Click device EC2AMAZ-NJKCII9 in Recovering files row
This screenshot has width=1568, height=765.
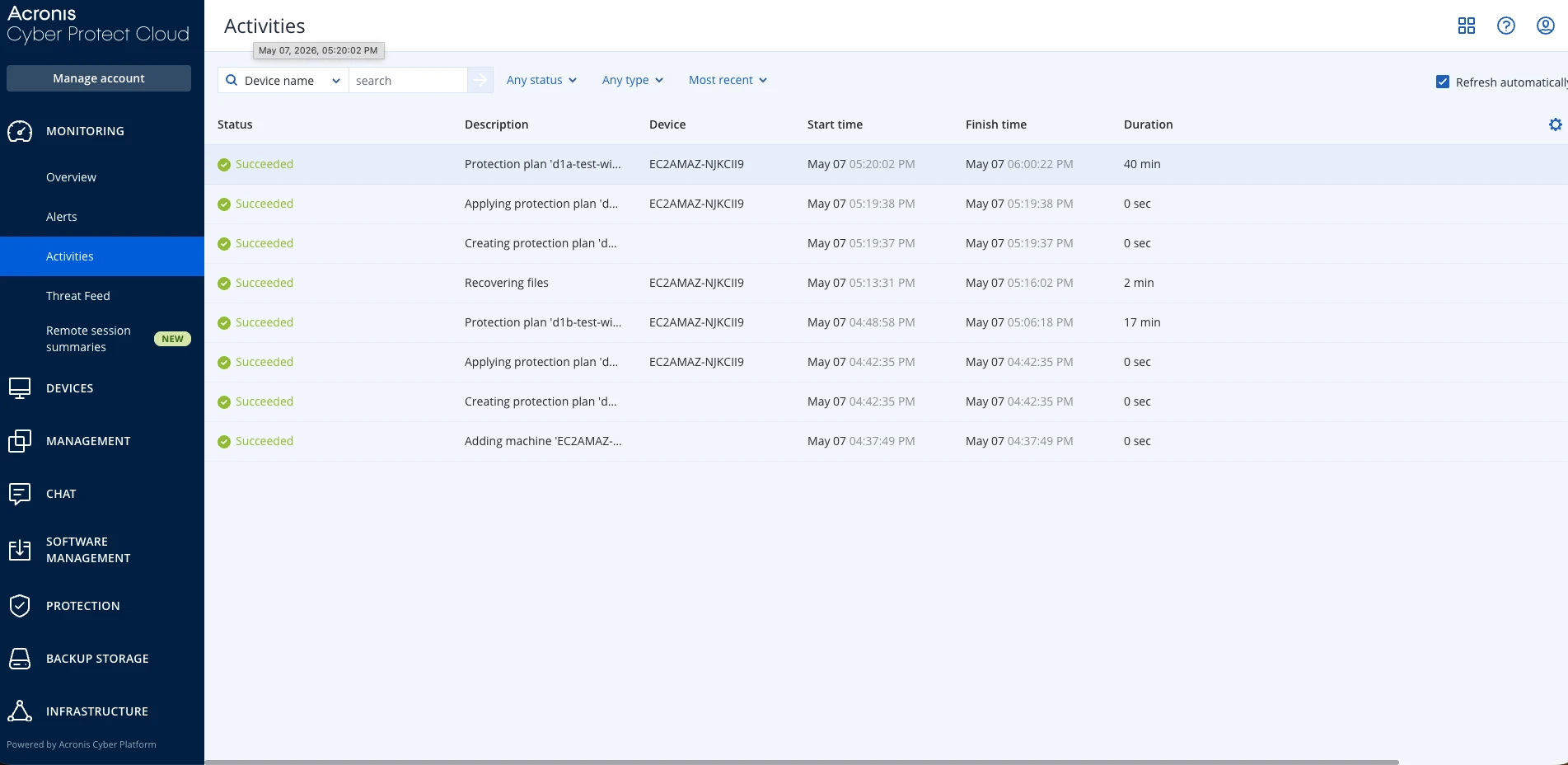pyautogui.click(x=696, y=283)
